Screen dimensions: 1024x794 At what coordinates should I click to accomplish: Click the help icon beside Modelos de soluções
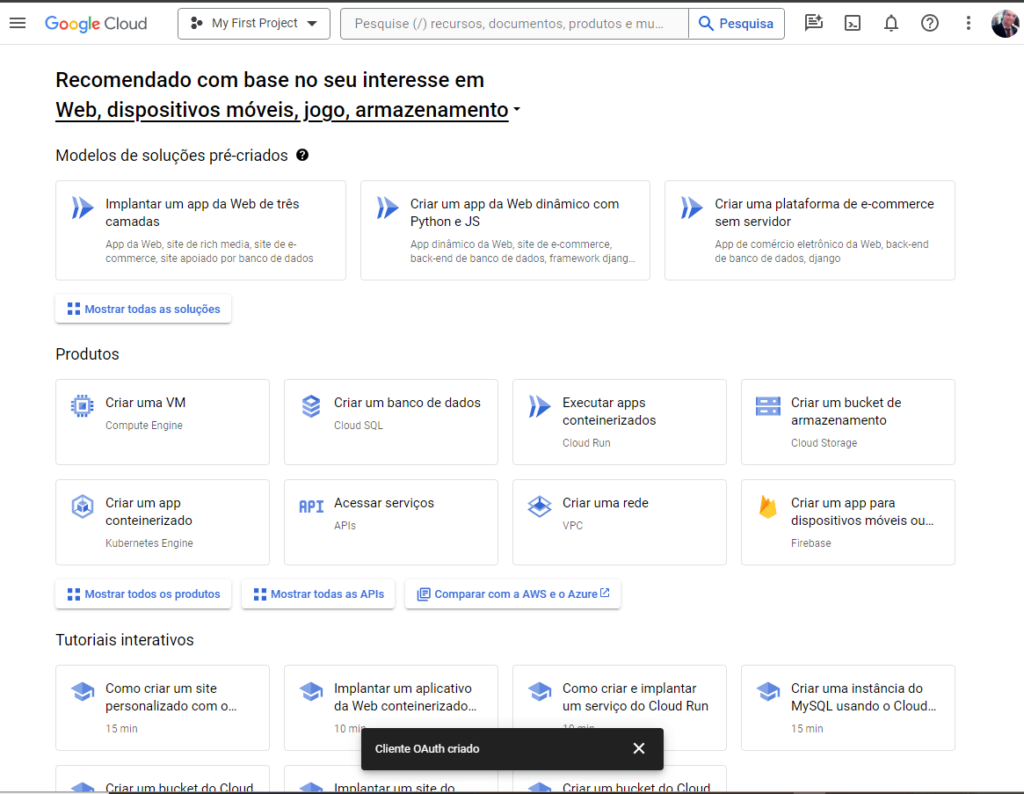pyautogui.click(x=302, y=155)
